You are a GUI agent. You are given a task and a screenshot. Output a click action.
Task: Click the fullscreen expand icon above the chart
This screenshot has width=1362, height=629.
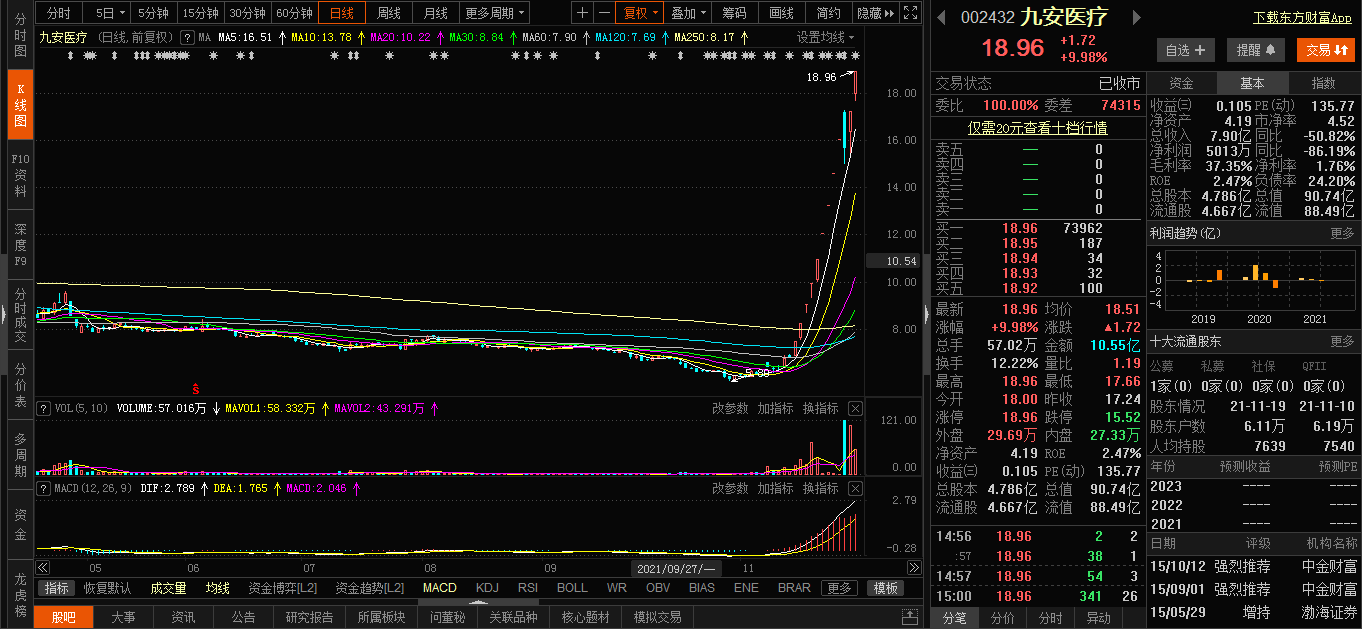909,13
